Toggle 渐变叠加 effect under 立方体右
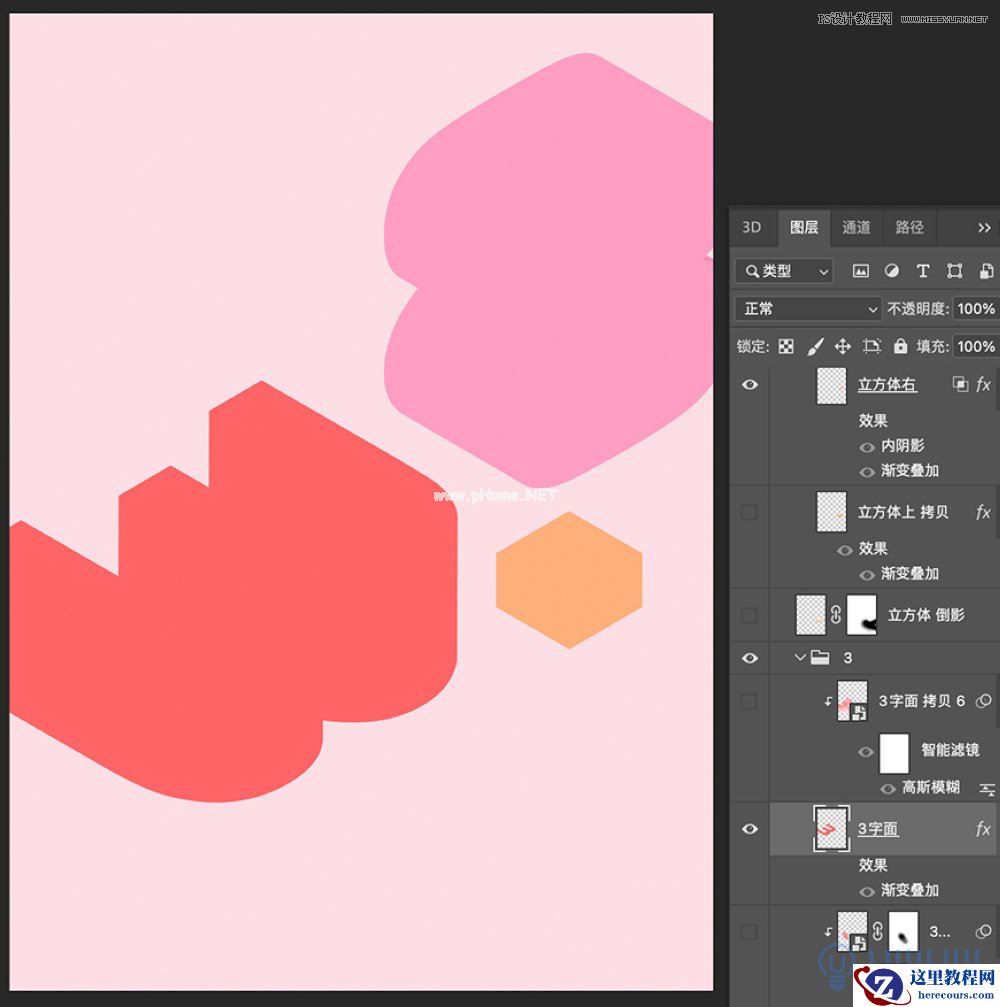The image size is (1000, 1007). tap(867, 472)
